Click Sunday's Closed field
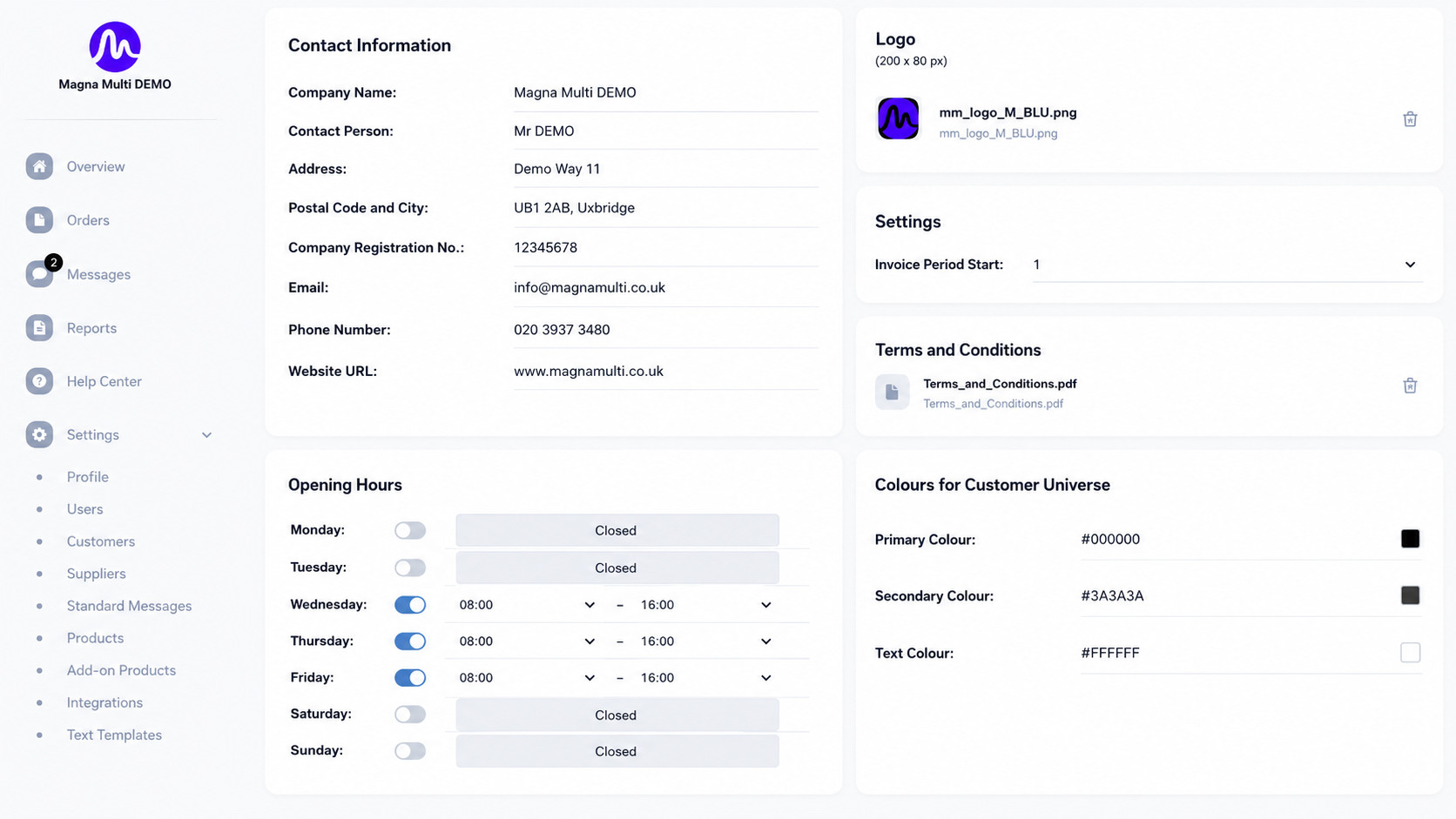 pyautogui.click(x=617, y=751)
